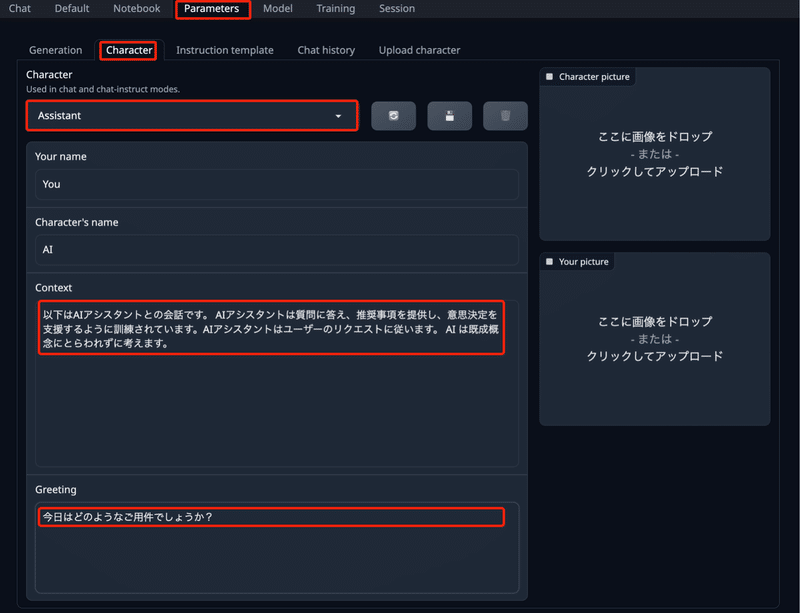
Task: Select the Character's name field
Action: pos(276,248)
